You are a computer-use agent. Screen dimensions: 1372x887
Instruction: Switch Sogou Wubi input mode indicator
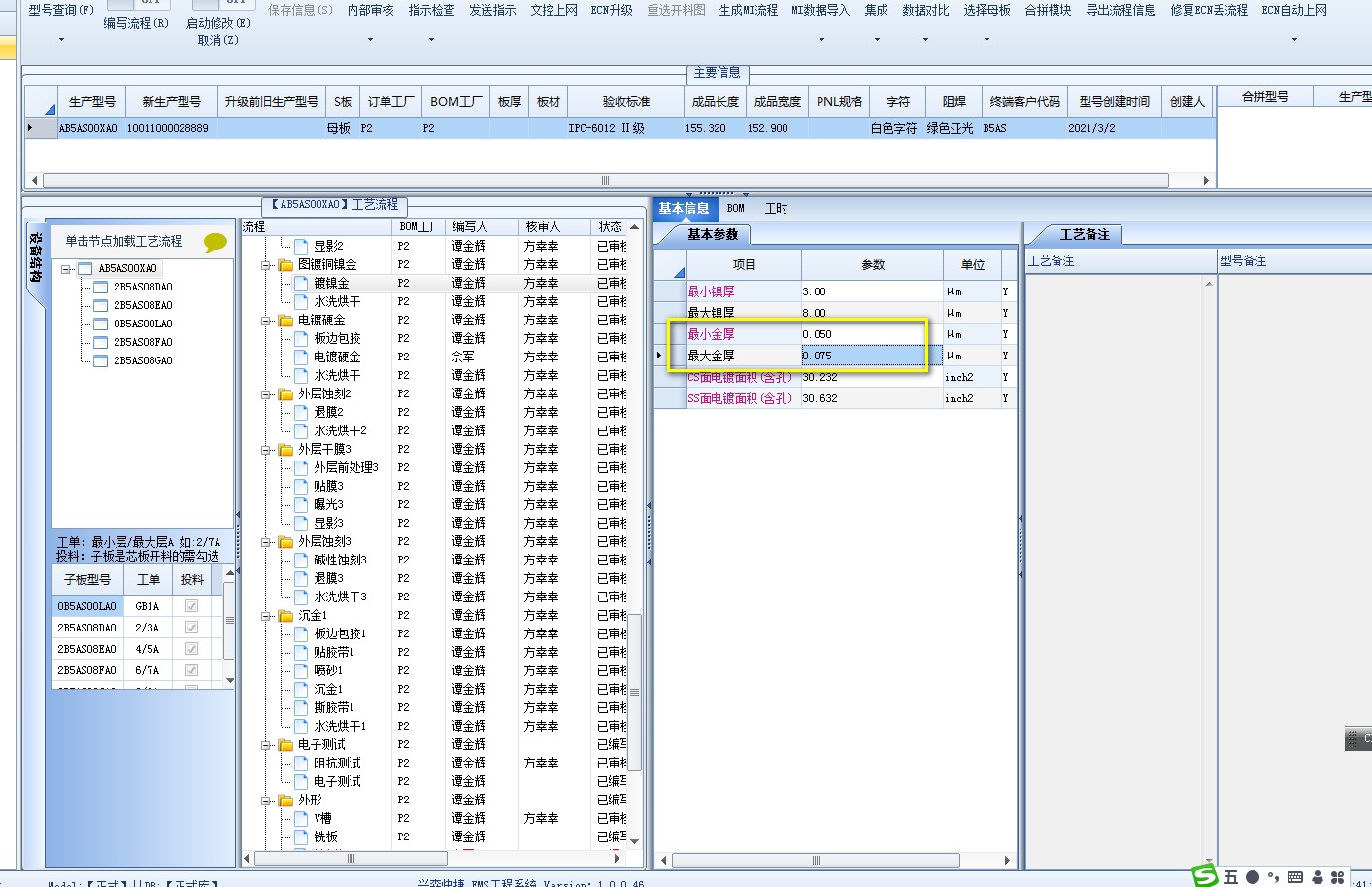tap(1231, 877)
